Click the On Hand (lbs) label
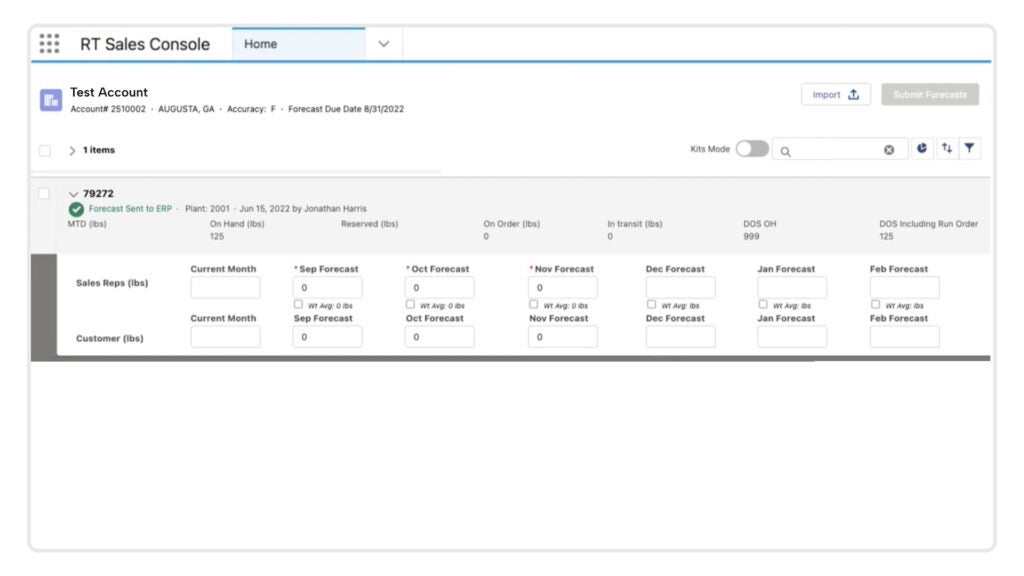Screen dimensions: 1024x576 coord(237,223)
